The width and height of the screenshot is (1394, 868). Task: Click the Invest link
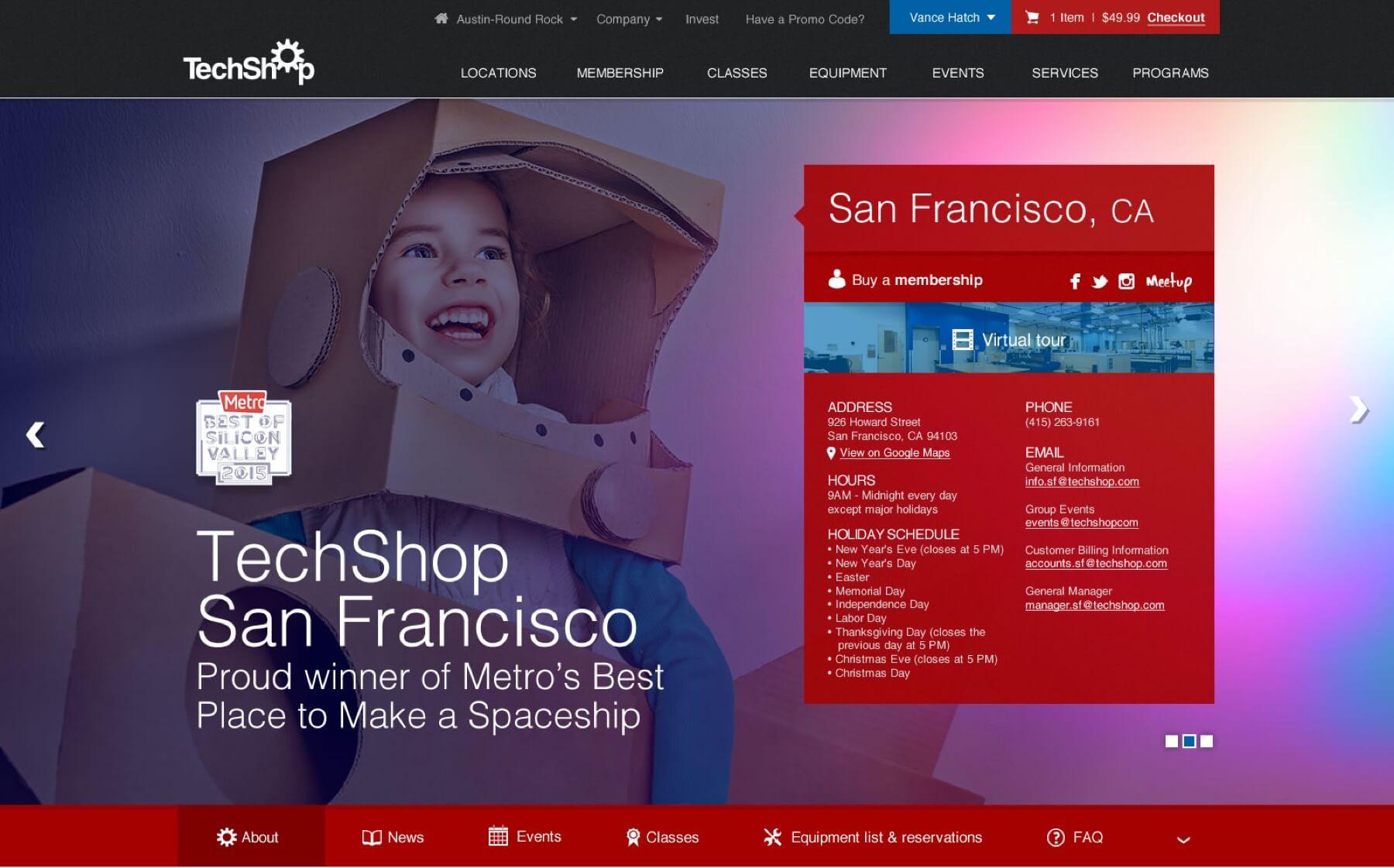click(702, 19)
